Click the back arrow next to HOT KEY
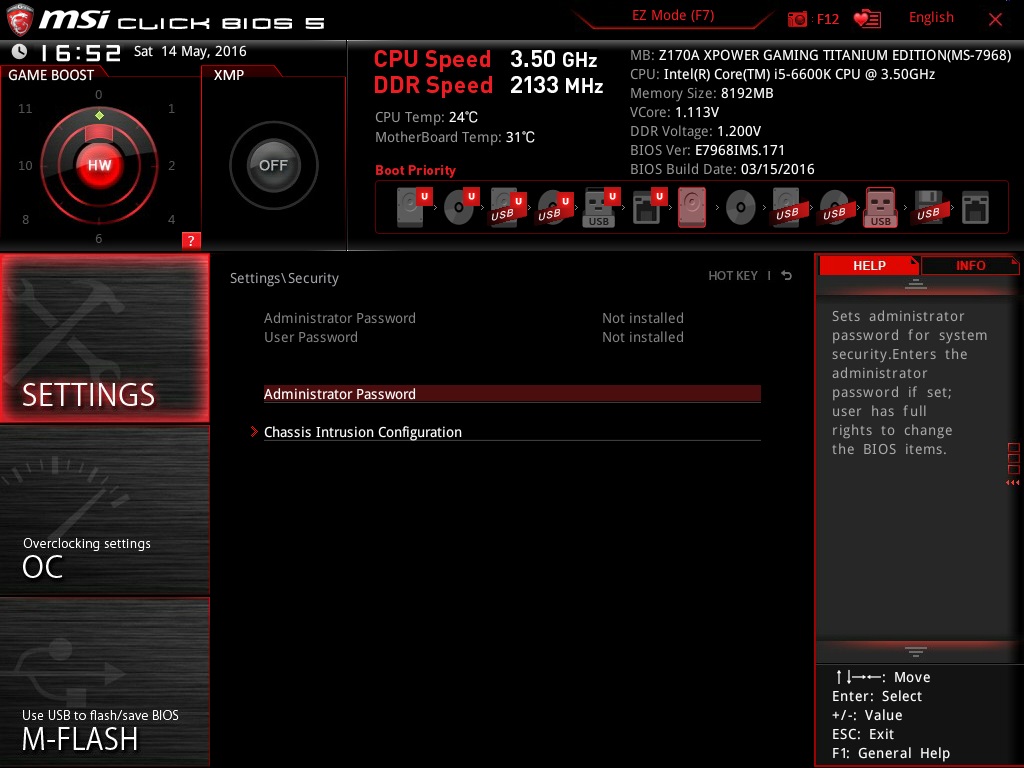The image size is (1024, 768). tap(787, 276)
